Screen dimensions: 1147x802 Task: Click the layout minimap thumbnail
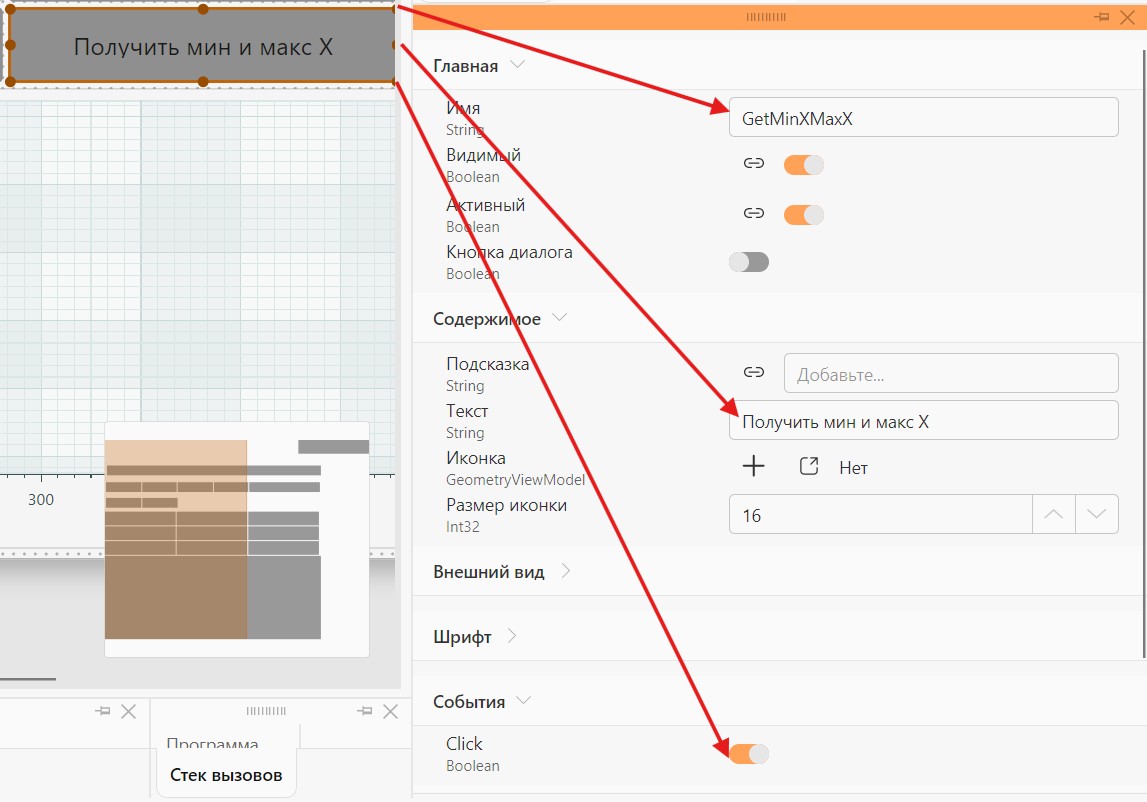pyautogui.click(x=237, y=539)
